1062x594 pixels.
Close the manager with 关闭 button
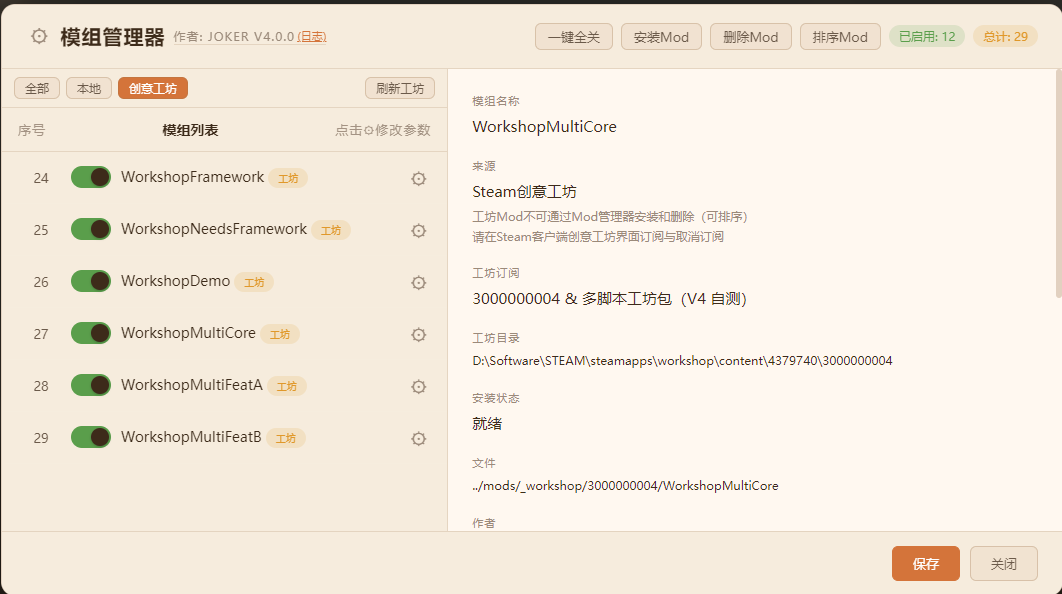(x=1004, y=564)
